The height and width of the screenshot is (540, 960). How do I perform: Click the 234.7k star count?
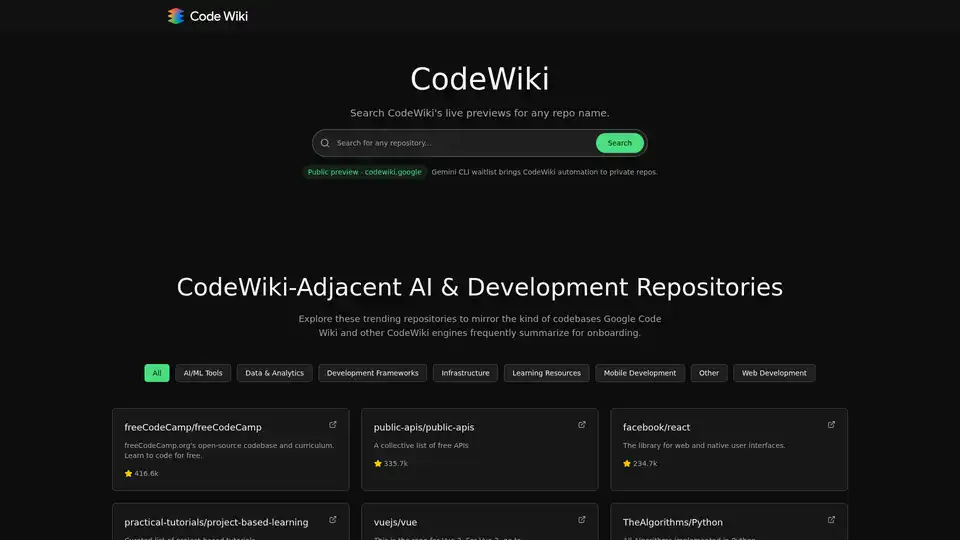coord(645,463)
